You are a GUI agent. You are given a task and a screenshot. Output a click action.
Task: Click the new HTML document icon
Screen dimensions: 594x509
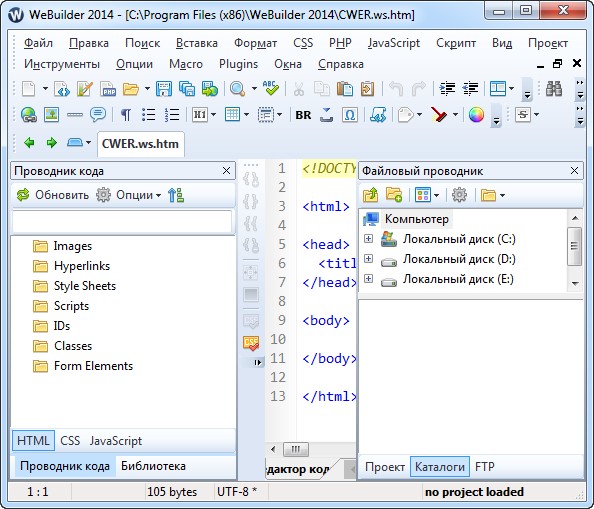[x=61, y=89]
